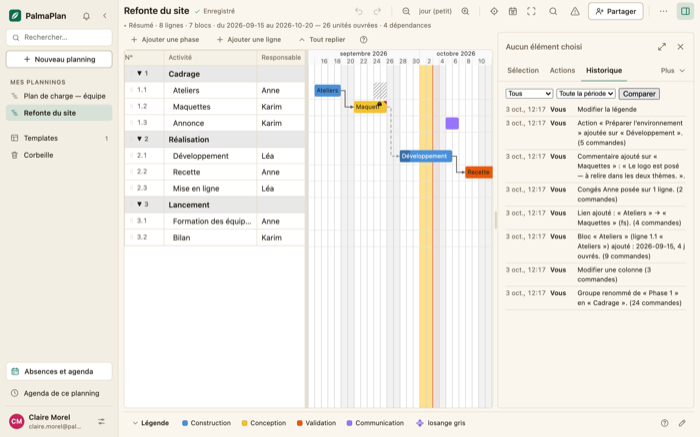Image resolution: width=700 pixels, height=437 pixels.
Task: Open legend help icon
Action: point(664,423)
